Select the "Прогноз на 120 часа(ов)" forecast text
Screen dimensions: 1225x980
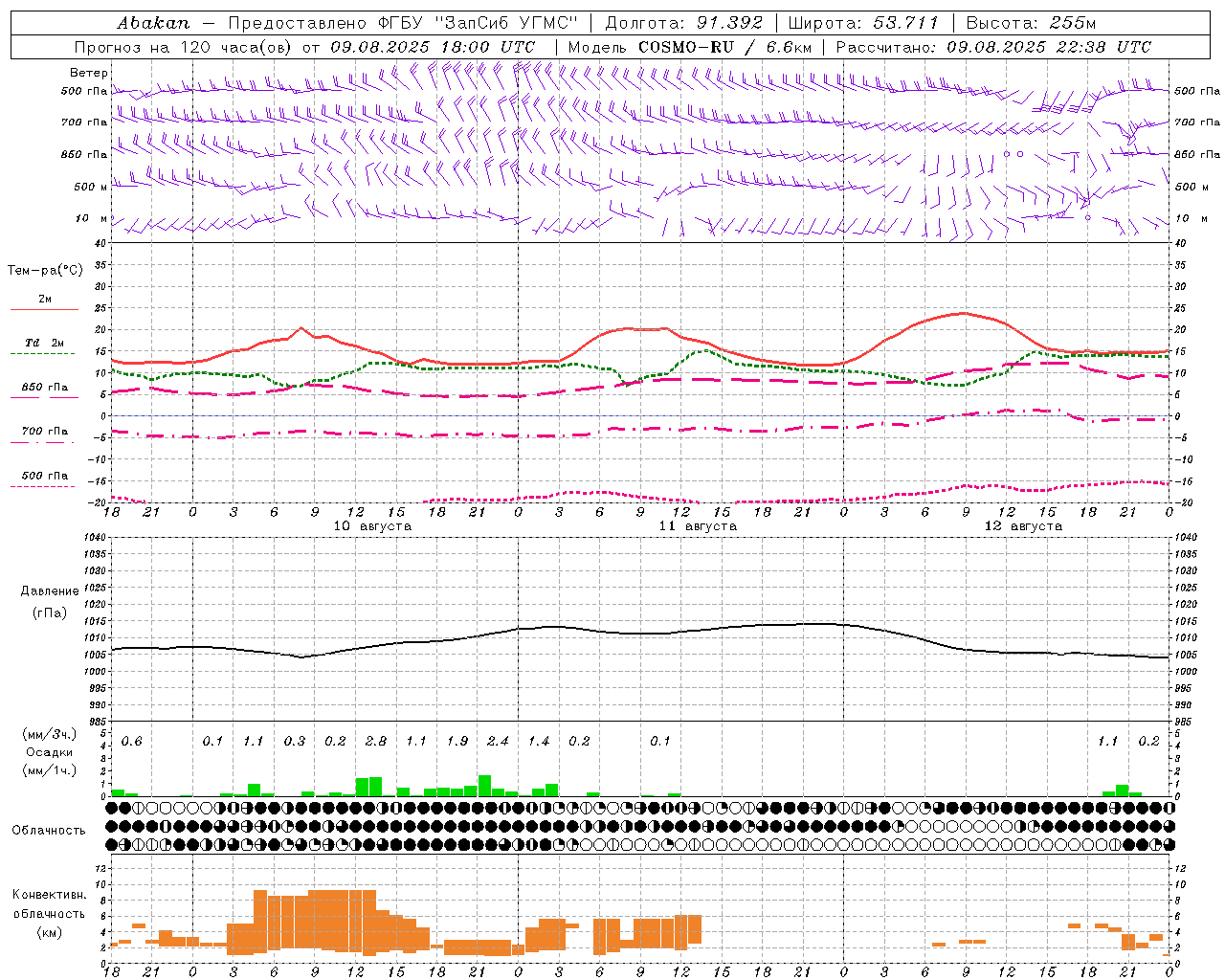pos(185,47)
